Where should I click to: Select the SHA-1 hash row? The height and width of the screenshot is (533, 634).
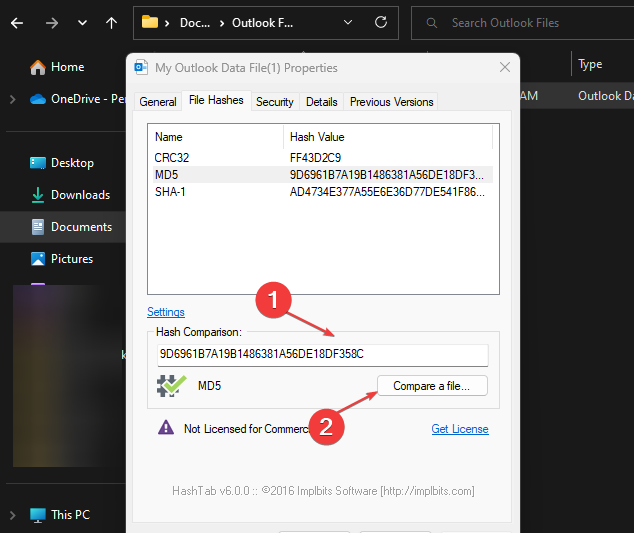click(323, 192)
